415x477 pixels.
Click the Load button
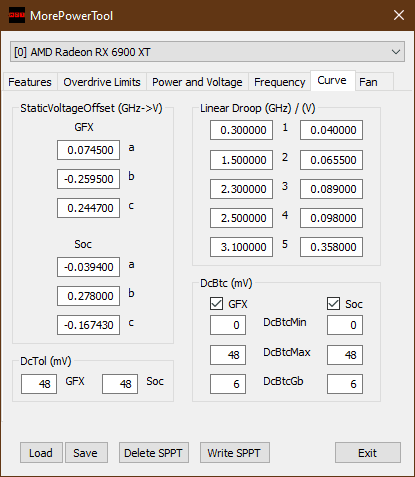tap(41, 453)
